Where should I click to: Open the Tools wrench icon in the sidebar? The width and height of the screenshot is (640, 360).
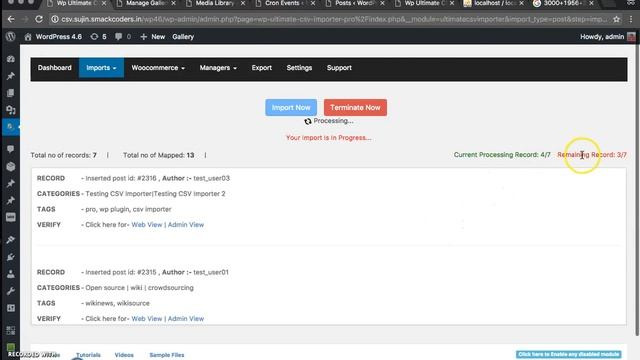11,291
